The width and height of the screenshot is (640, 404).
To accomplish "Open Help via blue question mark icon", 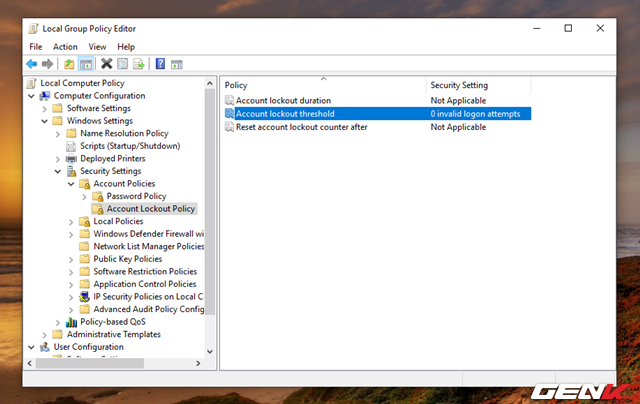I will coord(160,64).
